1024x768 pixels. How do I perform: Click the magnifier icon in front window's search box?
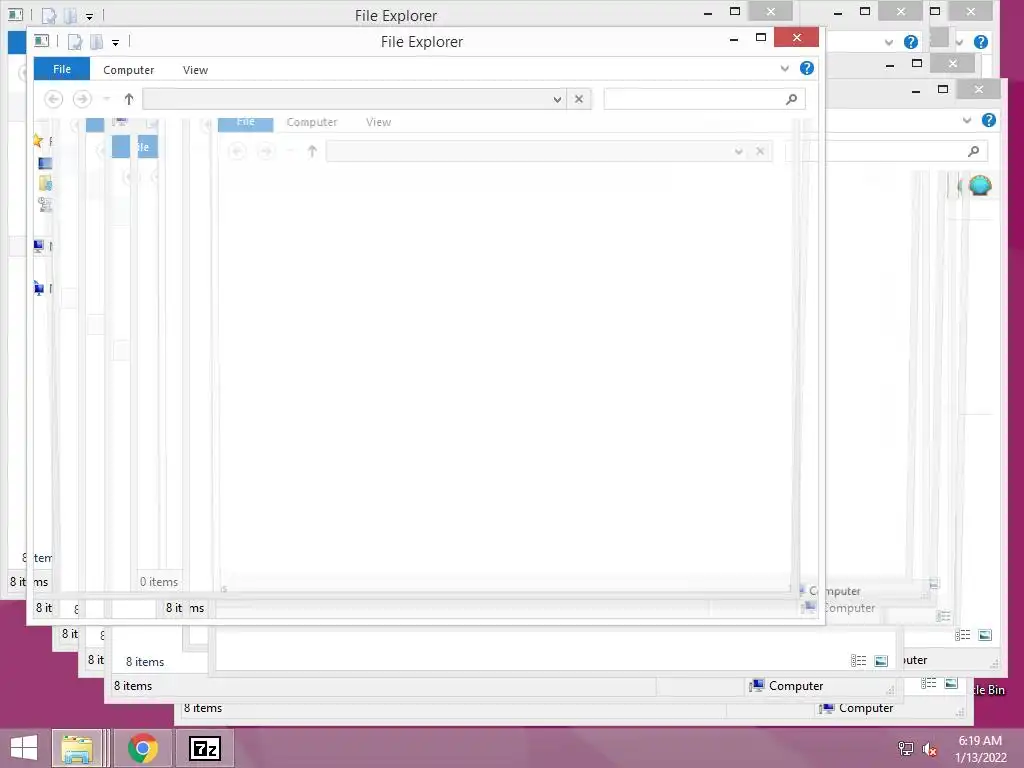(792, 99)
